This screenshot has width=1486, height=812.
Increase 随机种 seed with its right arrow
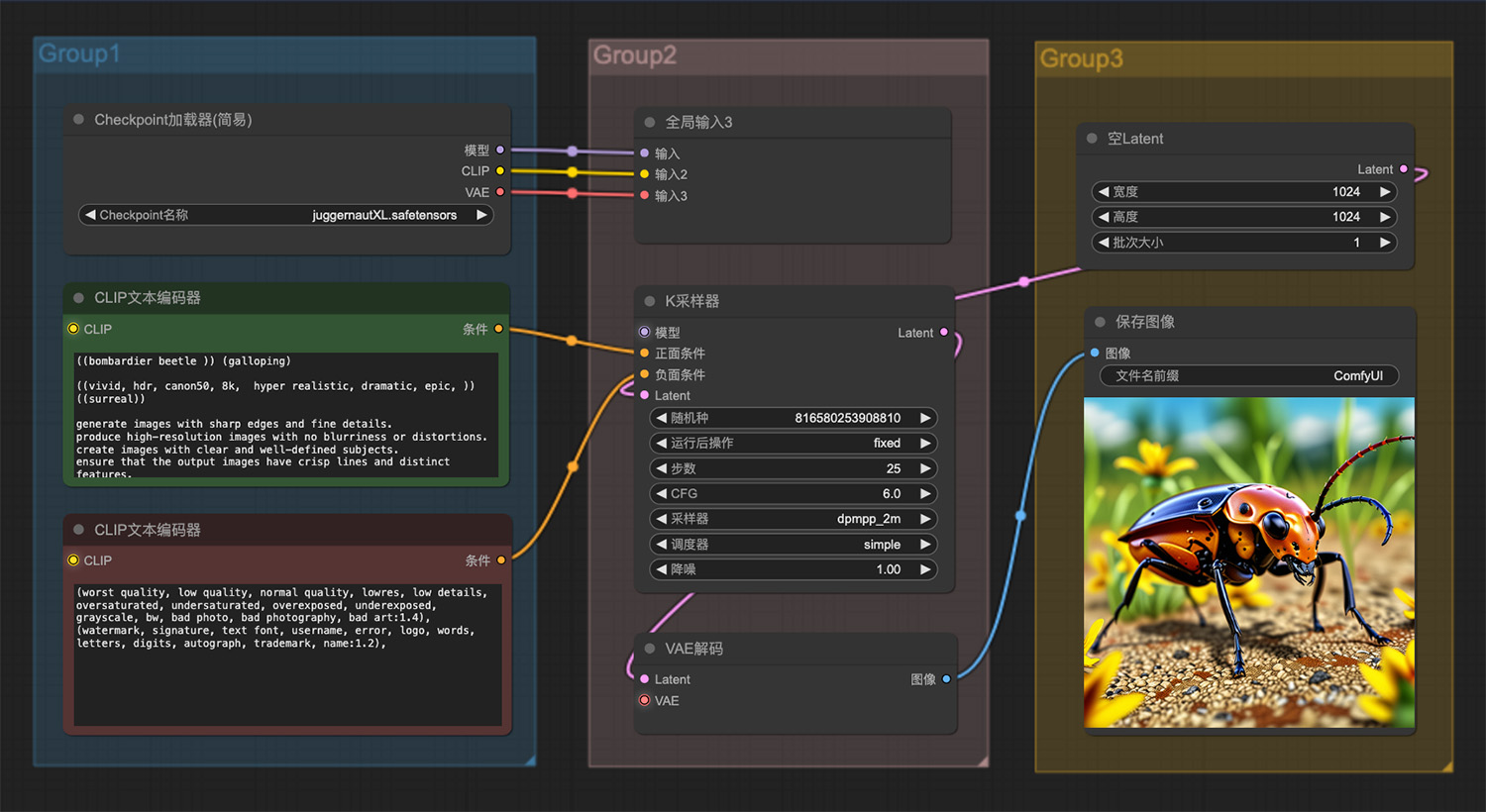pyautogui.click(x=925, y=418)
